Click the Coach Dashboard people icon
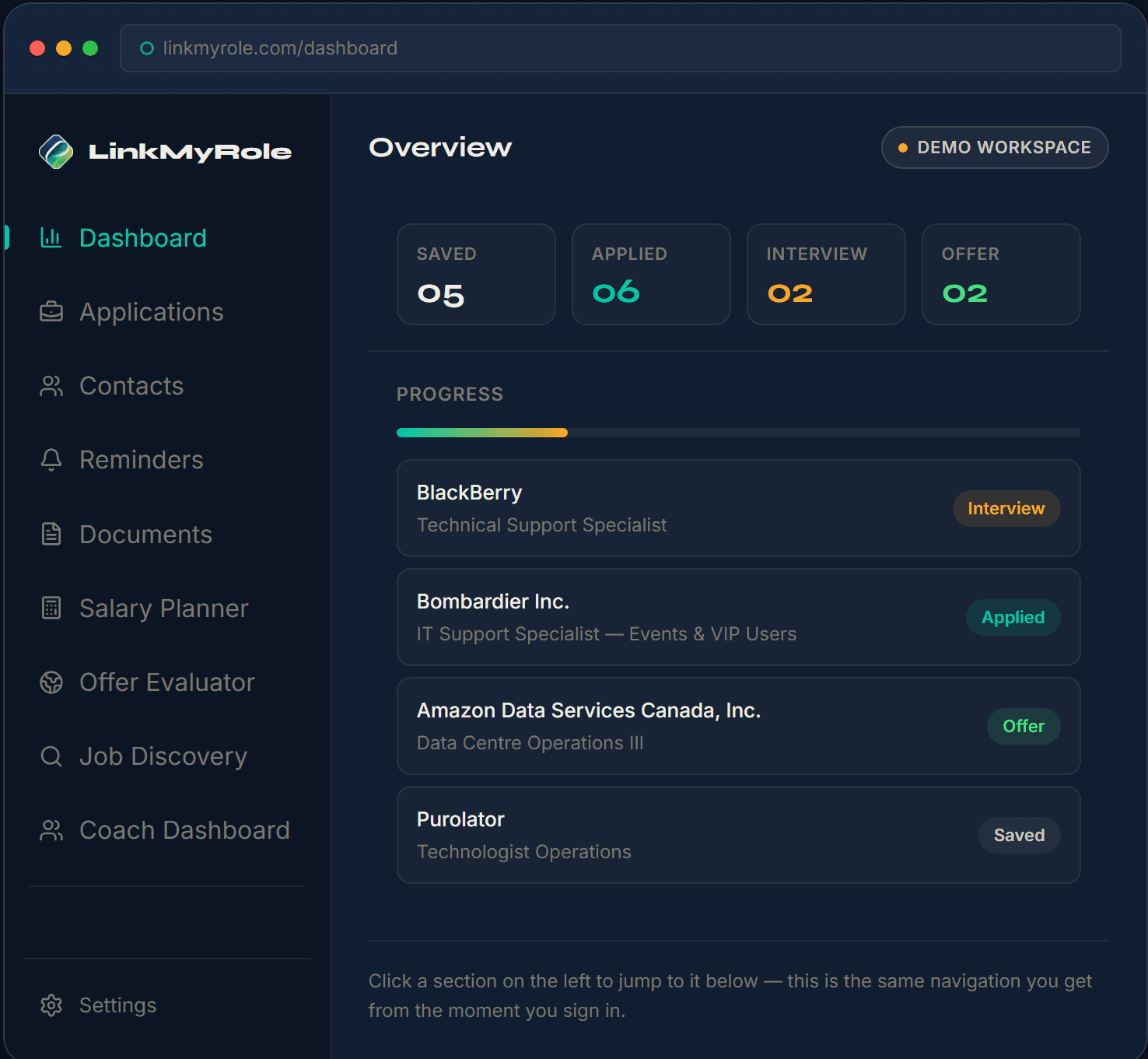The image size is (1148, 1059). [x=51, y=830]
